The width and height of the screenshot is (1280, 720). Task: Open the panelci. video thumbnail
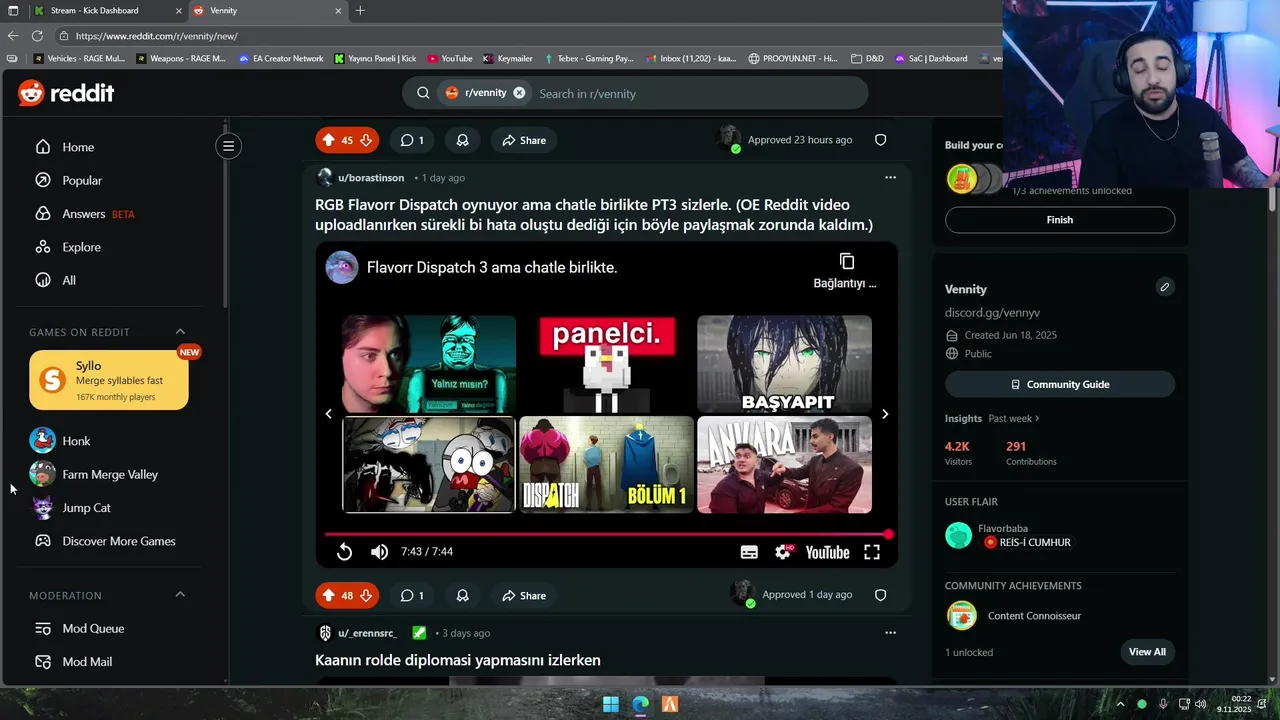tap(606, 364)
